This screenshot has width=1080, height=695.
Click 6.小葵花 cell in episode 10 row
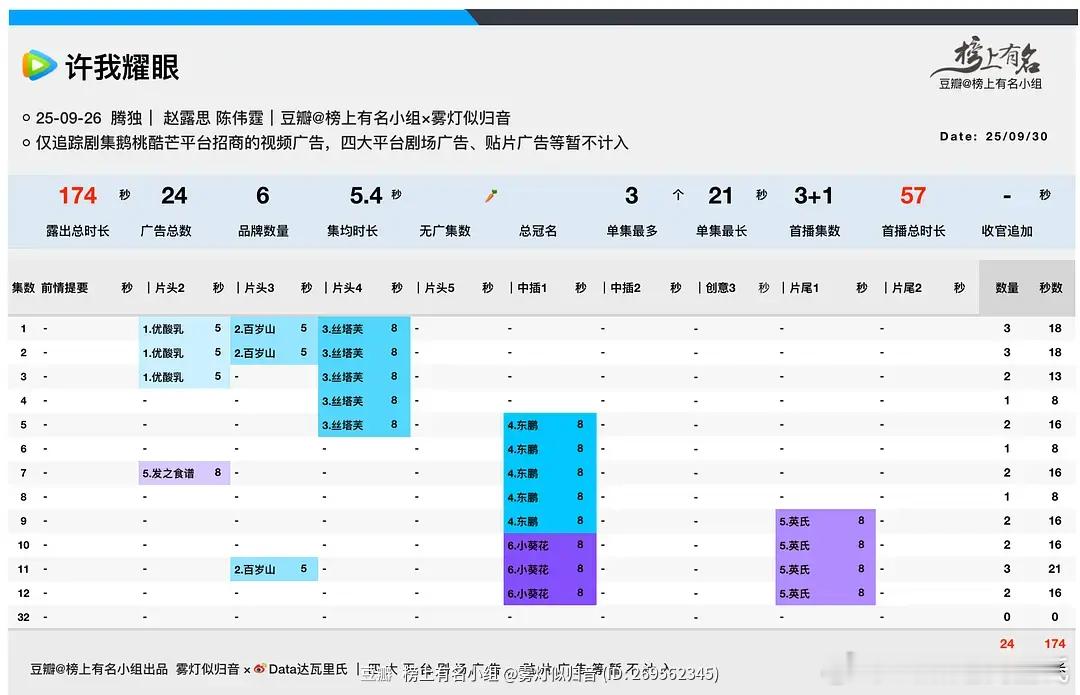[x=550, y=546]
